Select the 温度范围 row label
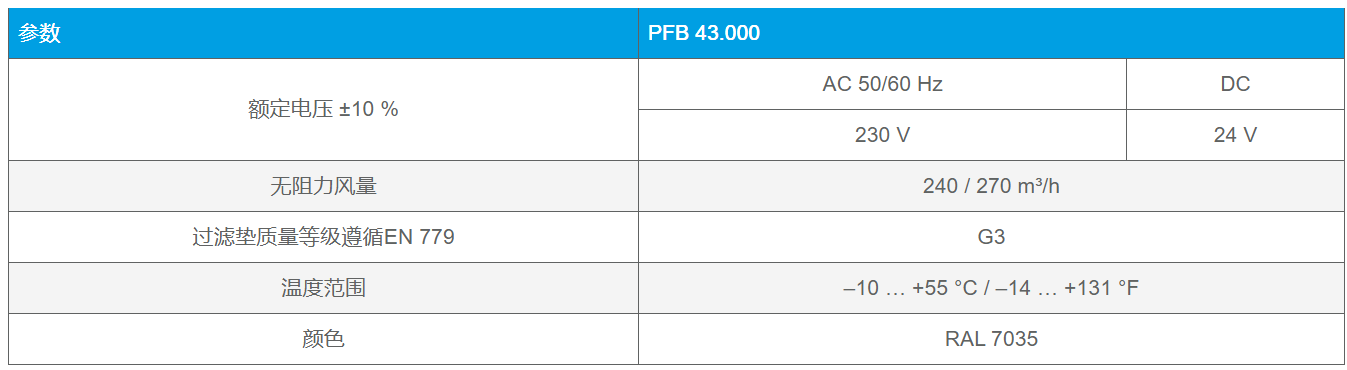 [323, 288]
